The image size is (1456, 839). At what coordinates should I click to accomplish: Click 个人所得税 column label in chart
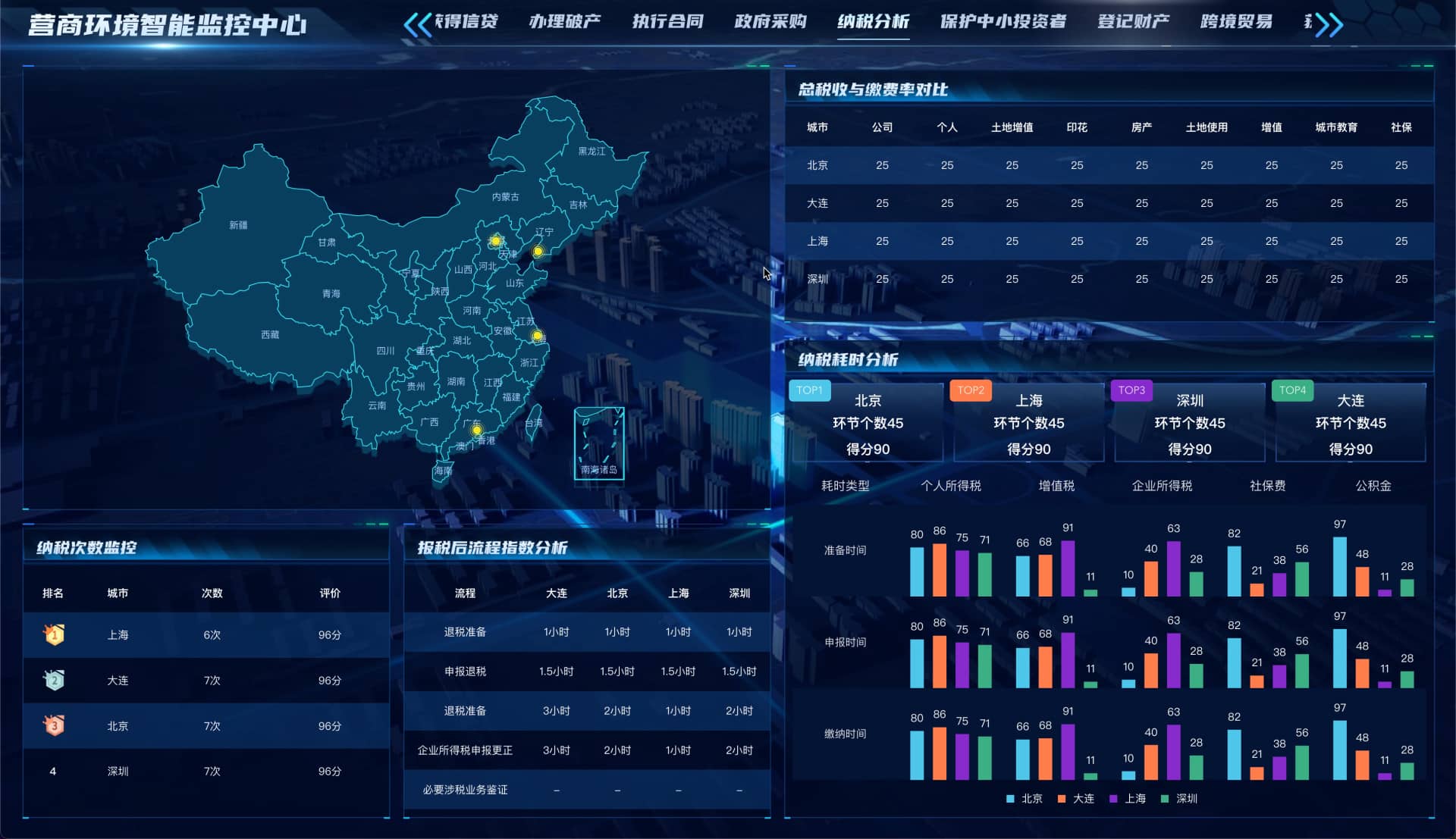[951, 486]
